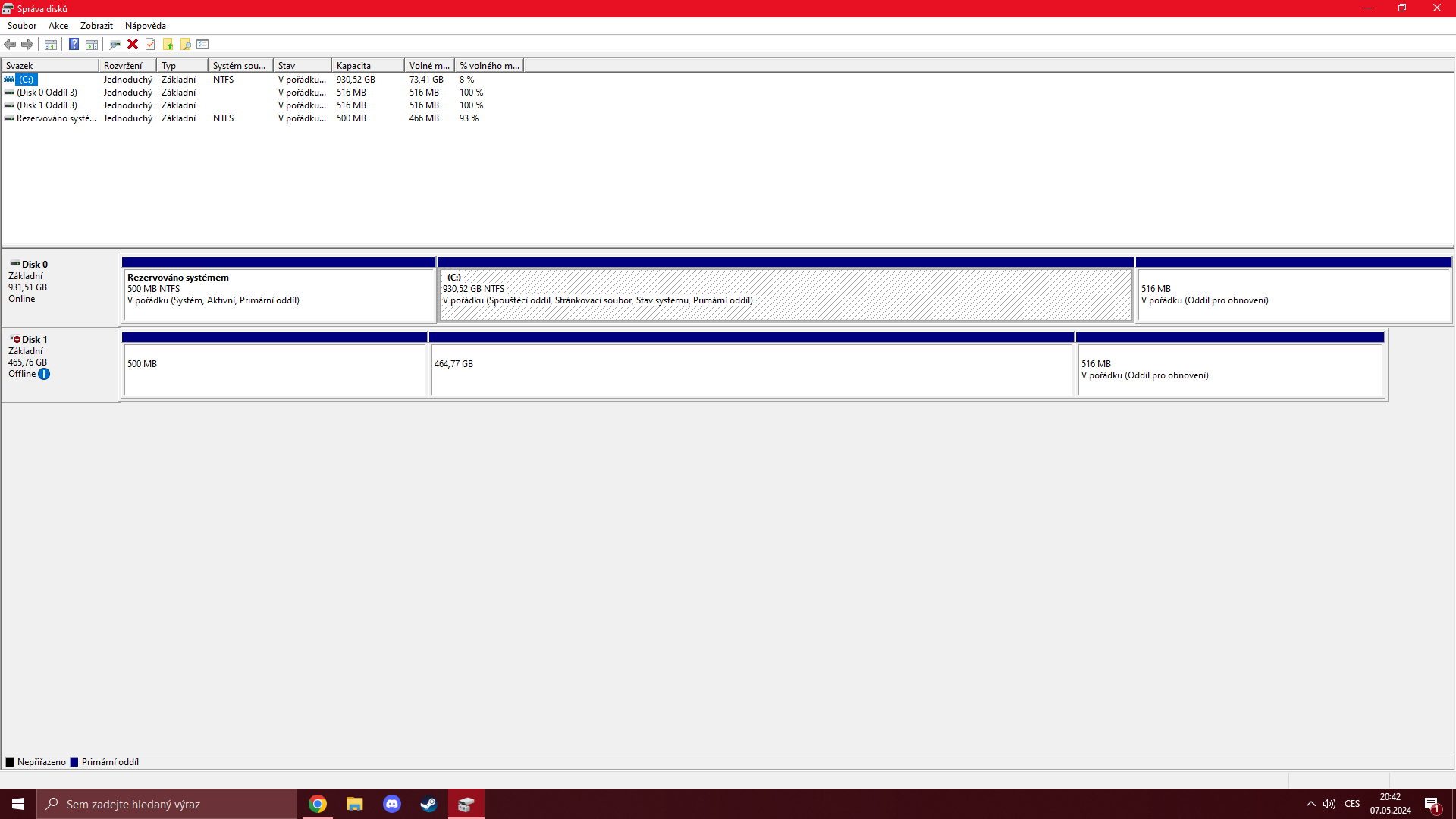Screen dimensions: 1456x819
Task: Click the folder with green arrow icon
Action: pyautogui.click(x=168, y=44)
